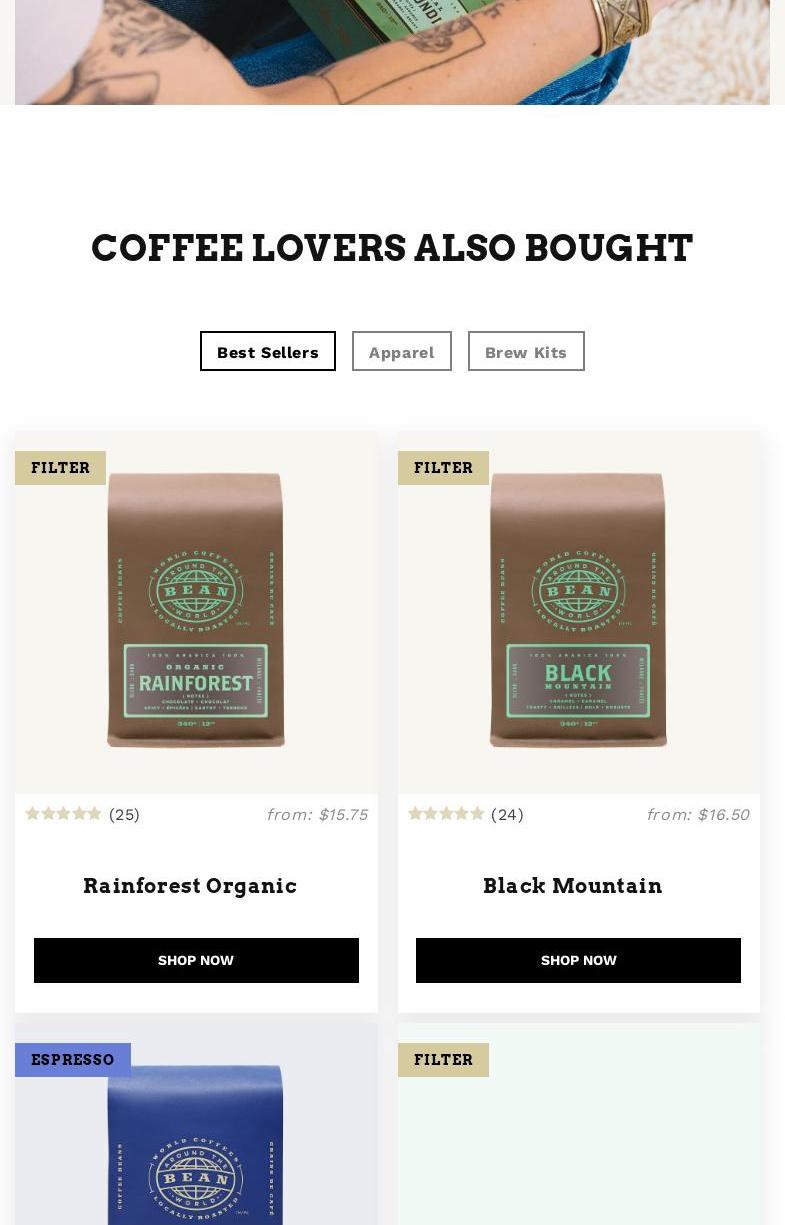Open Rainforest Organic coffee bag image

click(x=196, y=610)
